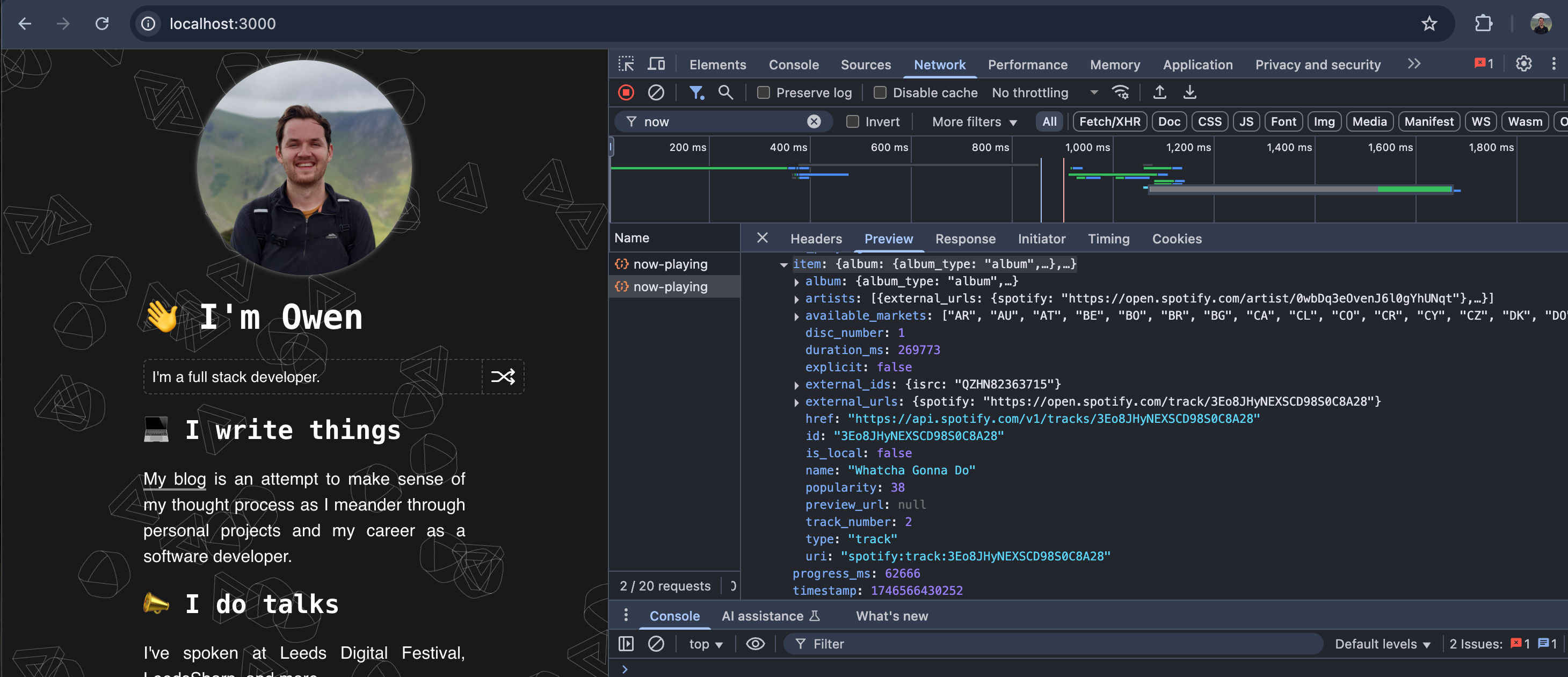Create a live expression with the eye icon

point(755,644)
